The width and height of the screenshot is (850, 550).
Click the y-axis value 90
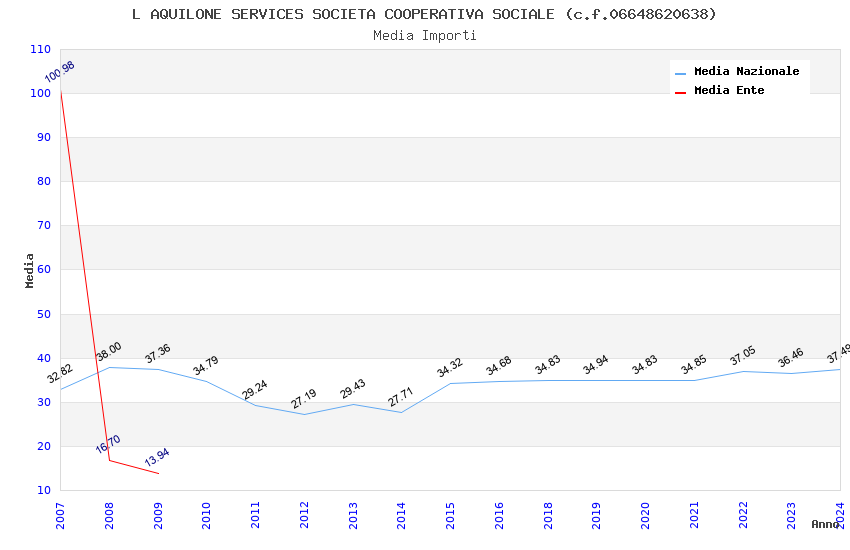click(44, 138)
